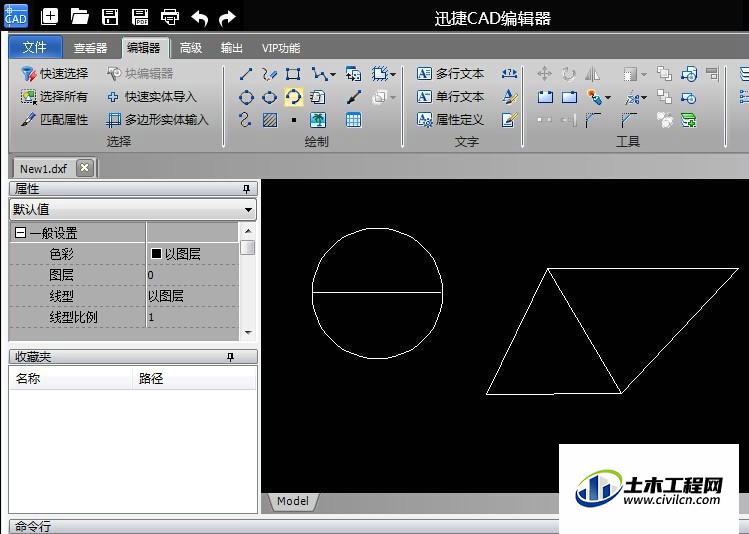Open the 默认值 combo box dropdown

click(x=248, y=210)
